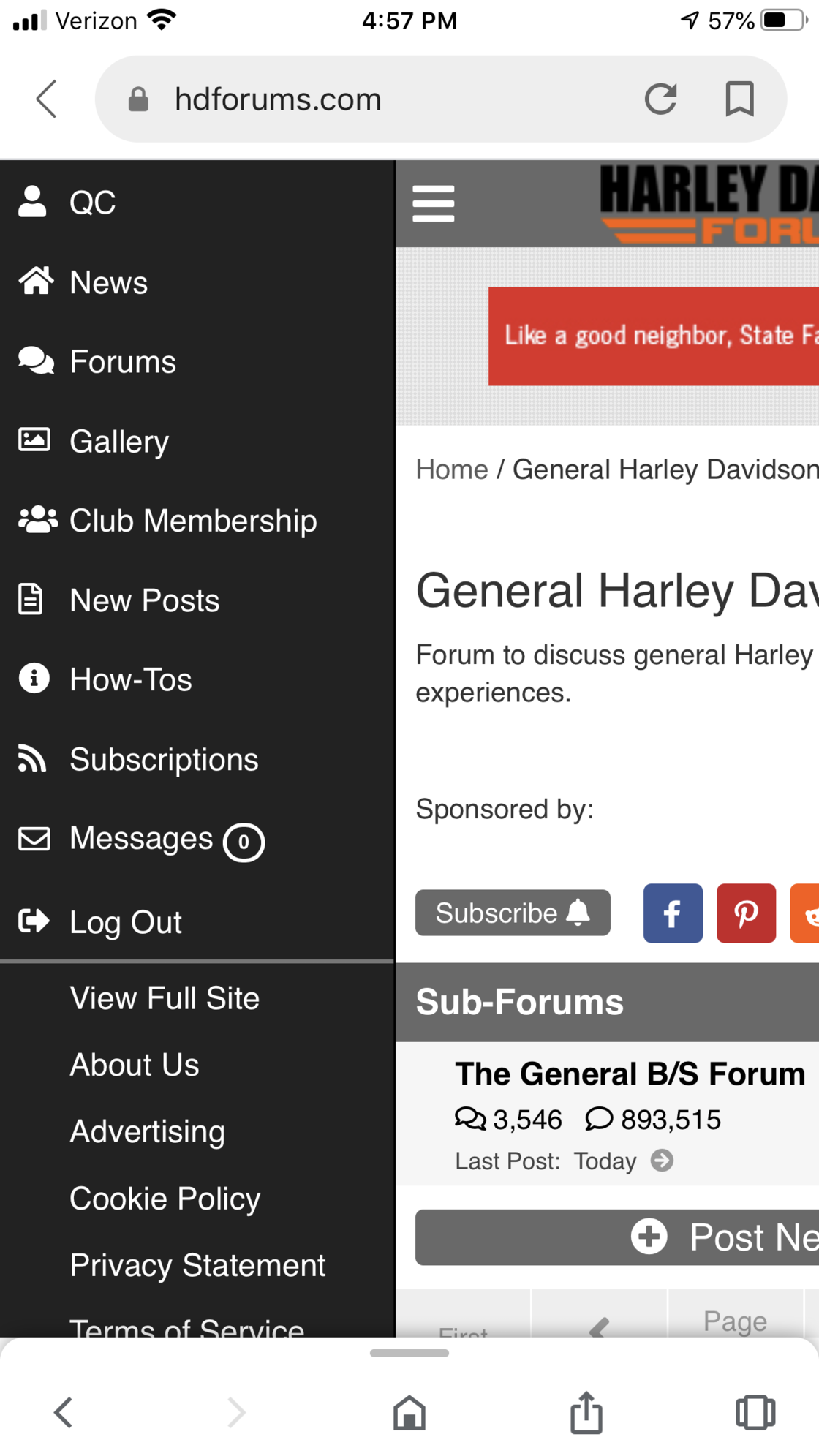This screenshot has width=819, height=1456.
Task: Open browser tabs overview icon
Action: coord(755,1412)
